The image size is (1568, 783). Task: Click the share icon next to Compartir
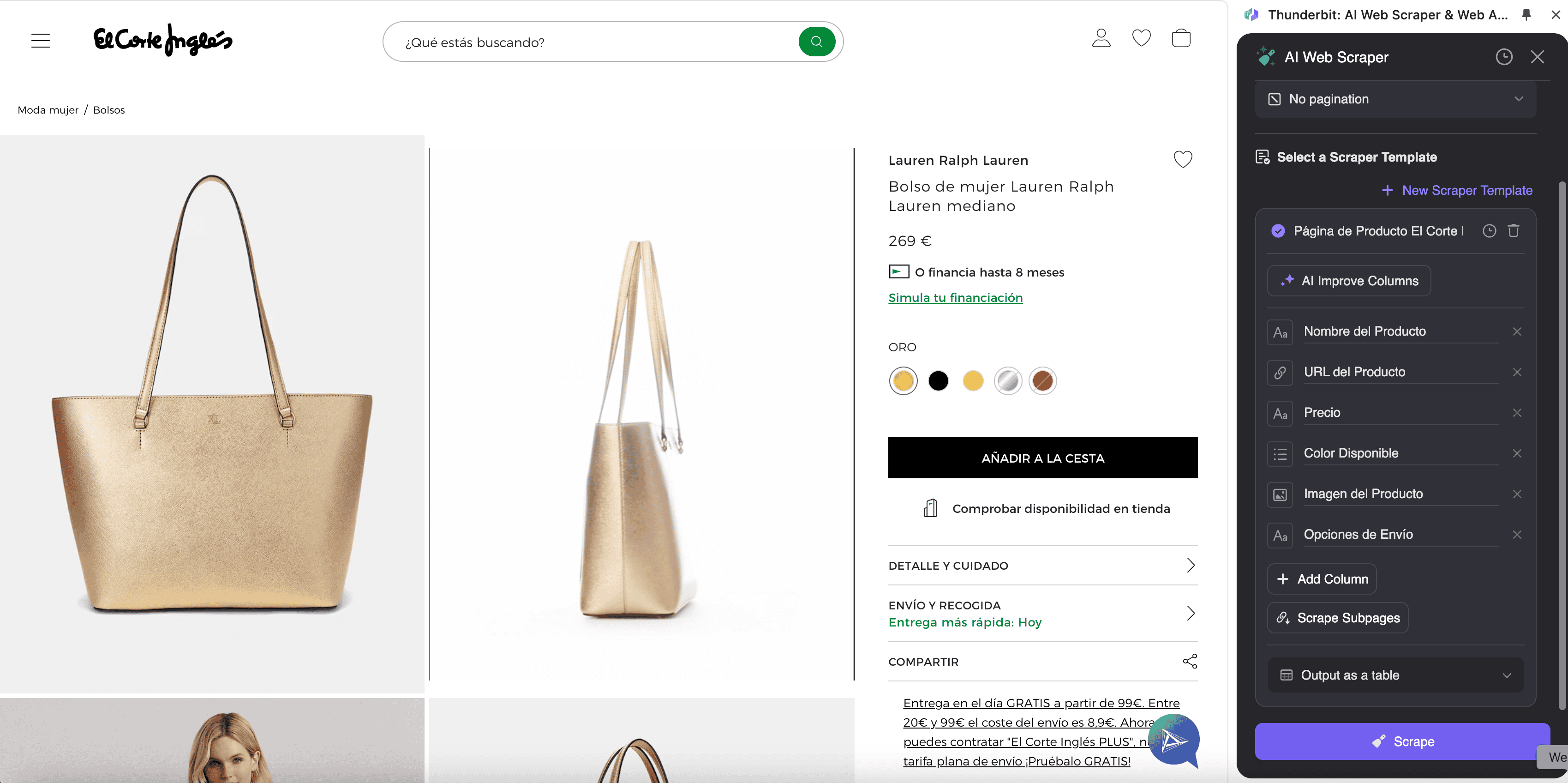pos(1190,661)
